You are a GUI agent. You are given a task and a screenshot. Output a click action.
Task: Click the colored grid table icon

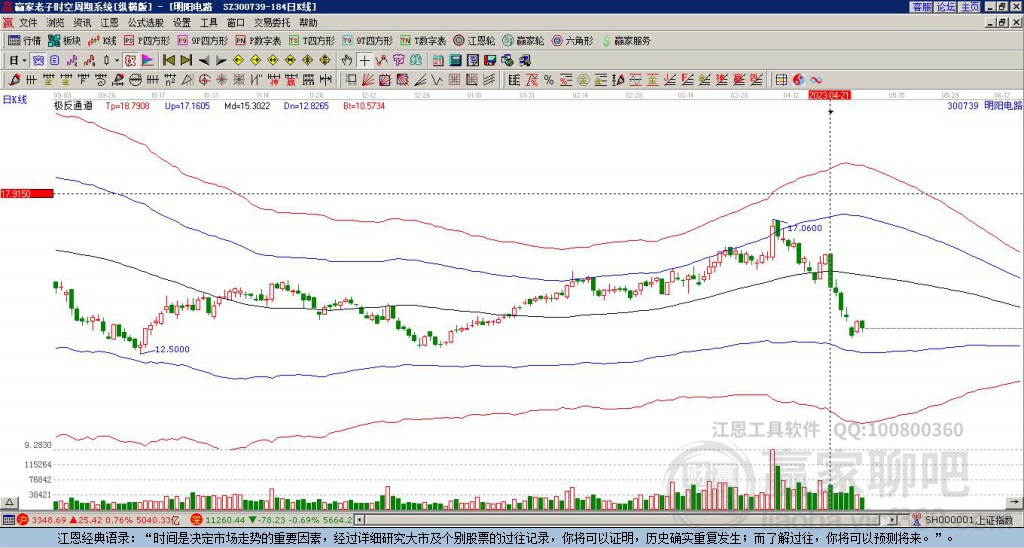(780, 80)
